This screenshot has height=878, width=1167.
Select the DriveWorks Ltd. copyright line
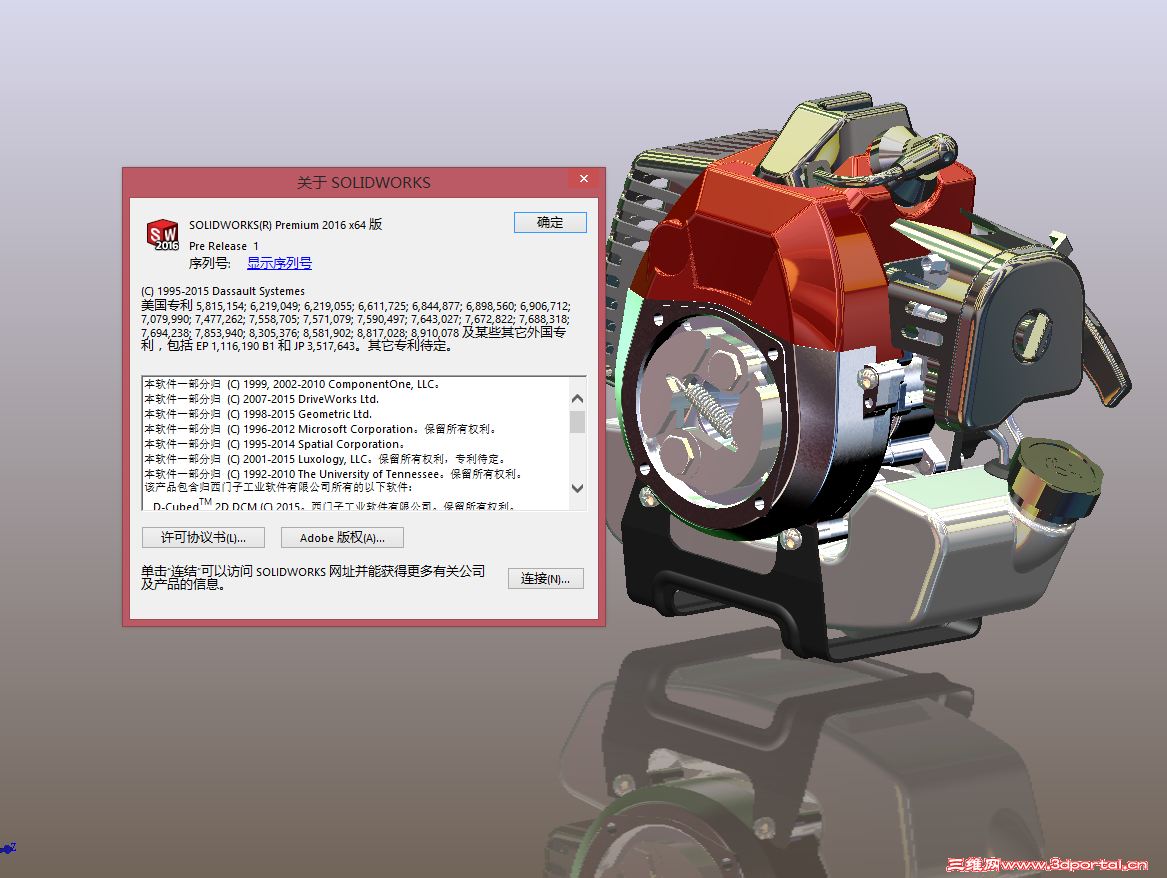(x=262, y=400)
